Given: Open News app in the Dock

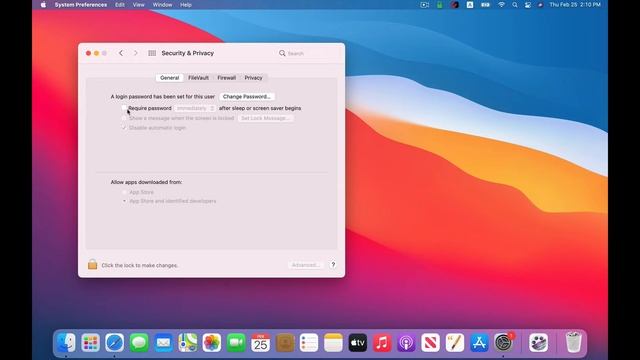Looking at the screenshot, I should [x=431, y=342].
